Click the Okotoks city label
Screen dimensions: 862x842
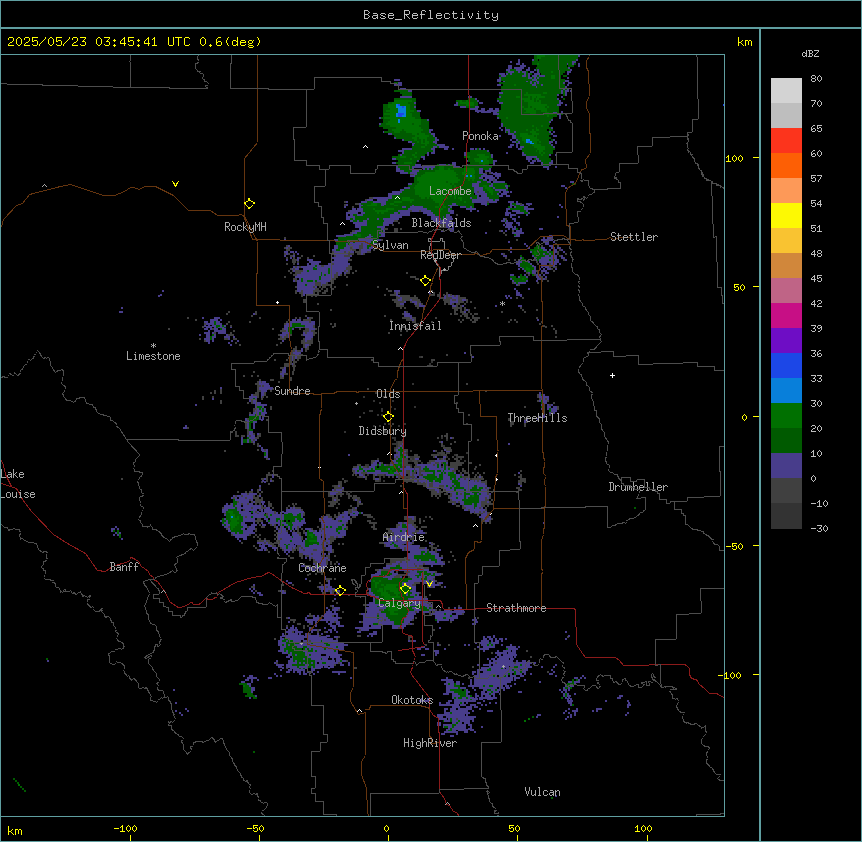click(x=412, y=700)
